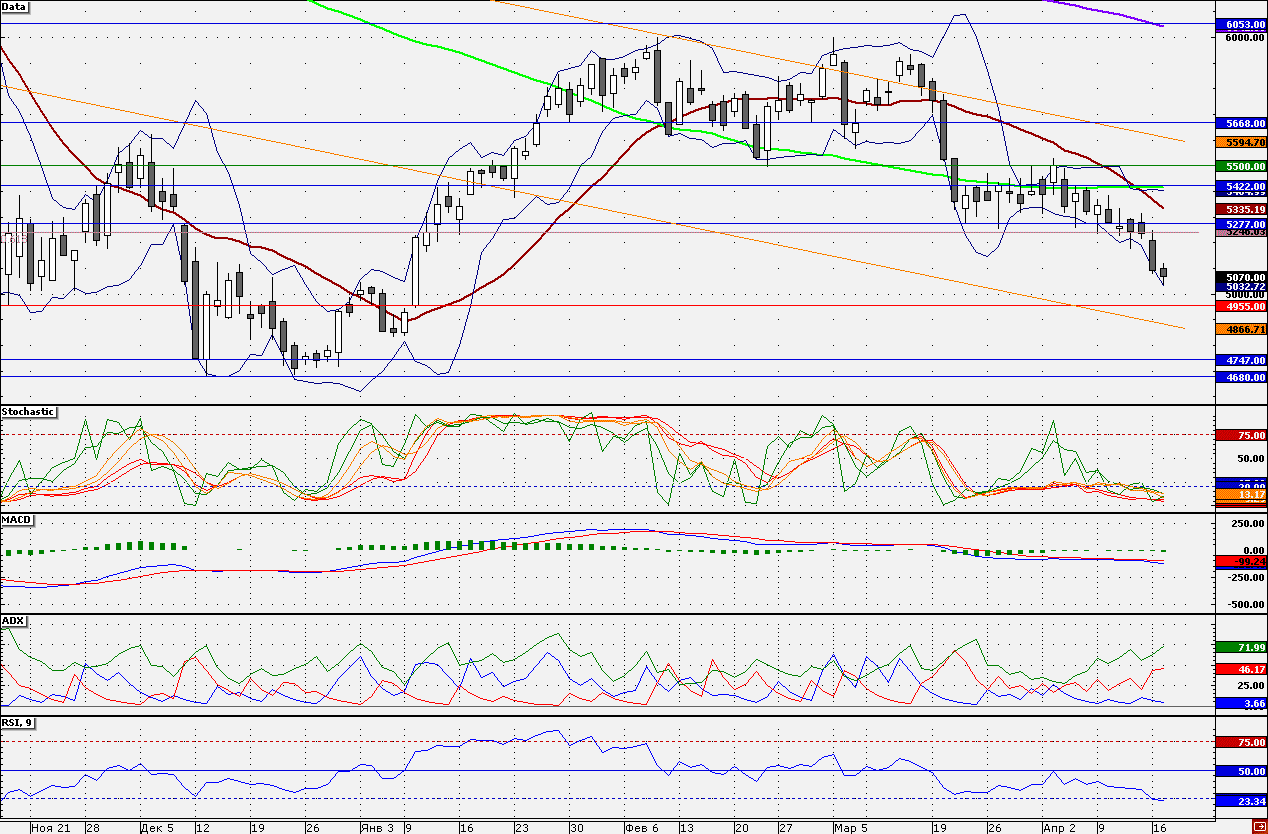Select the Фев 6 date marker
Image resolution: width=1268 pixels, height=834 pixels.
[641, 828]
